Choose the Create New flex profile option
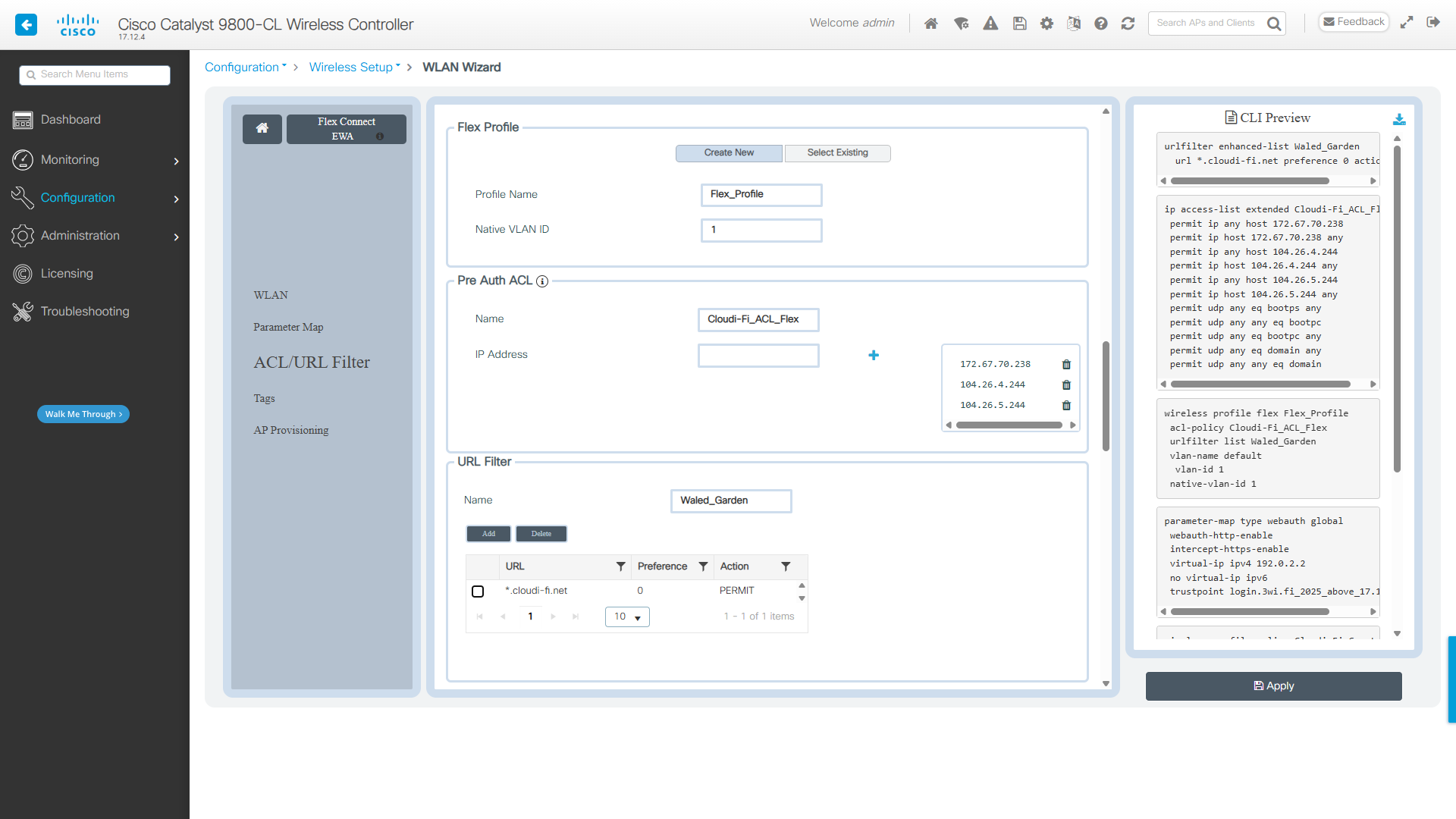The width and height of the screenshot is (1456, 819). [x=729, y=153]
